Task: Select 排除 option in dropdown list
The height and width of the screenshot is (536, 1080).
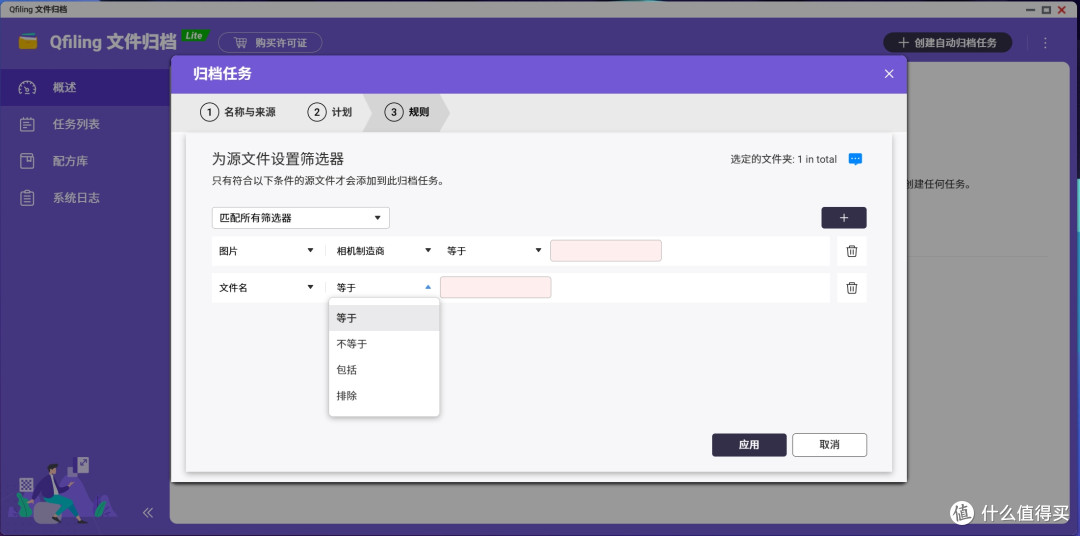Action: point(384,396)
